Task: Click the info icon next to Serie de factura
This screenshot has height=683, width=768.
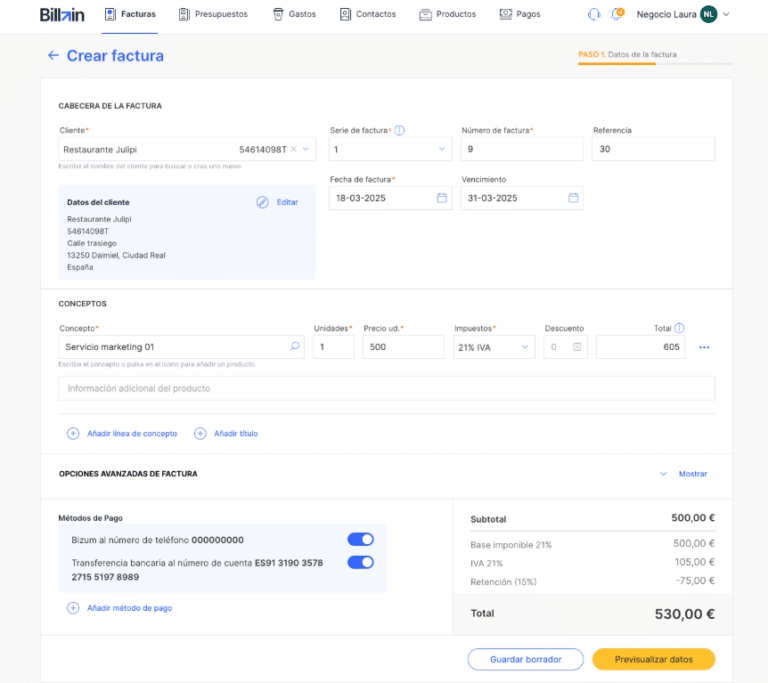Action: (400, 130)
